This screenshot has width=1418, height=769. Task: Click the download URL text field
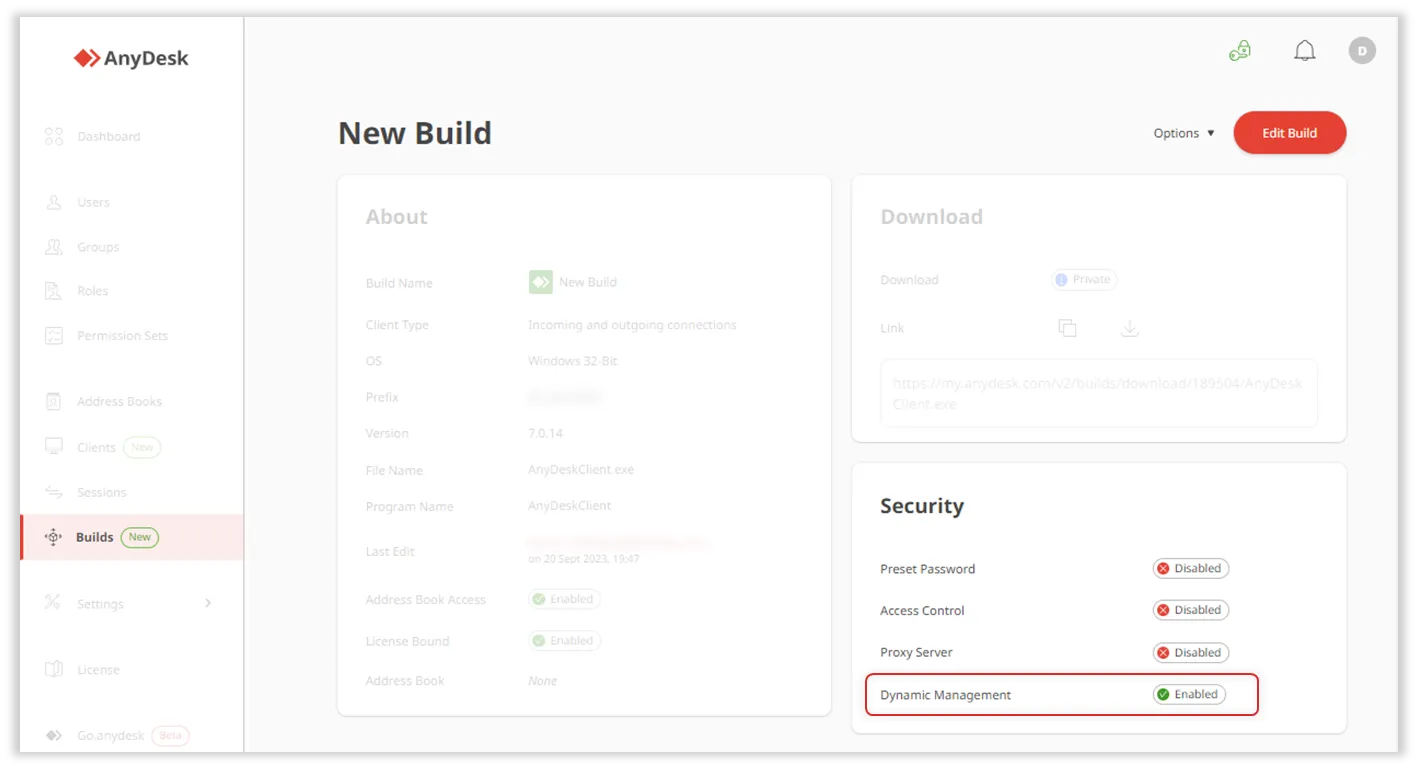click(x=1098, y=394)
